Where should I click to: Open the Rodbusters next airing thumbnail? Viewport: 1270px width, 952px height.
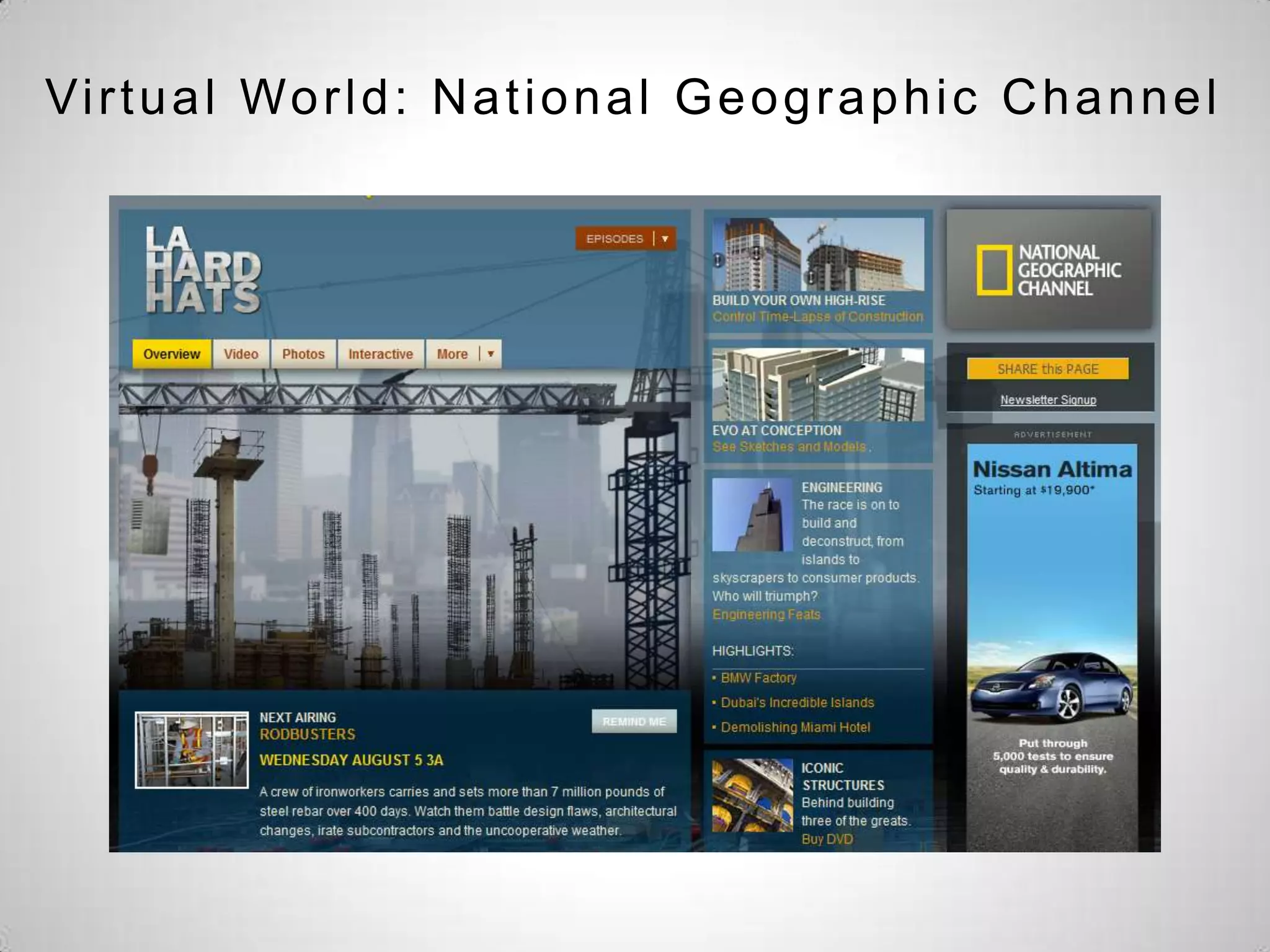pos(192,749)
